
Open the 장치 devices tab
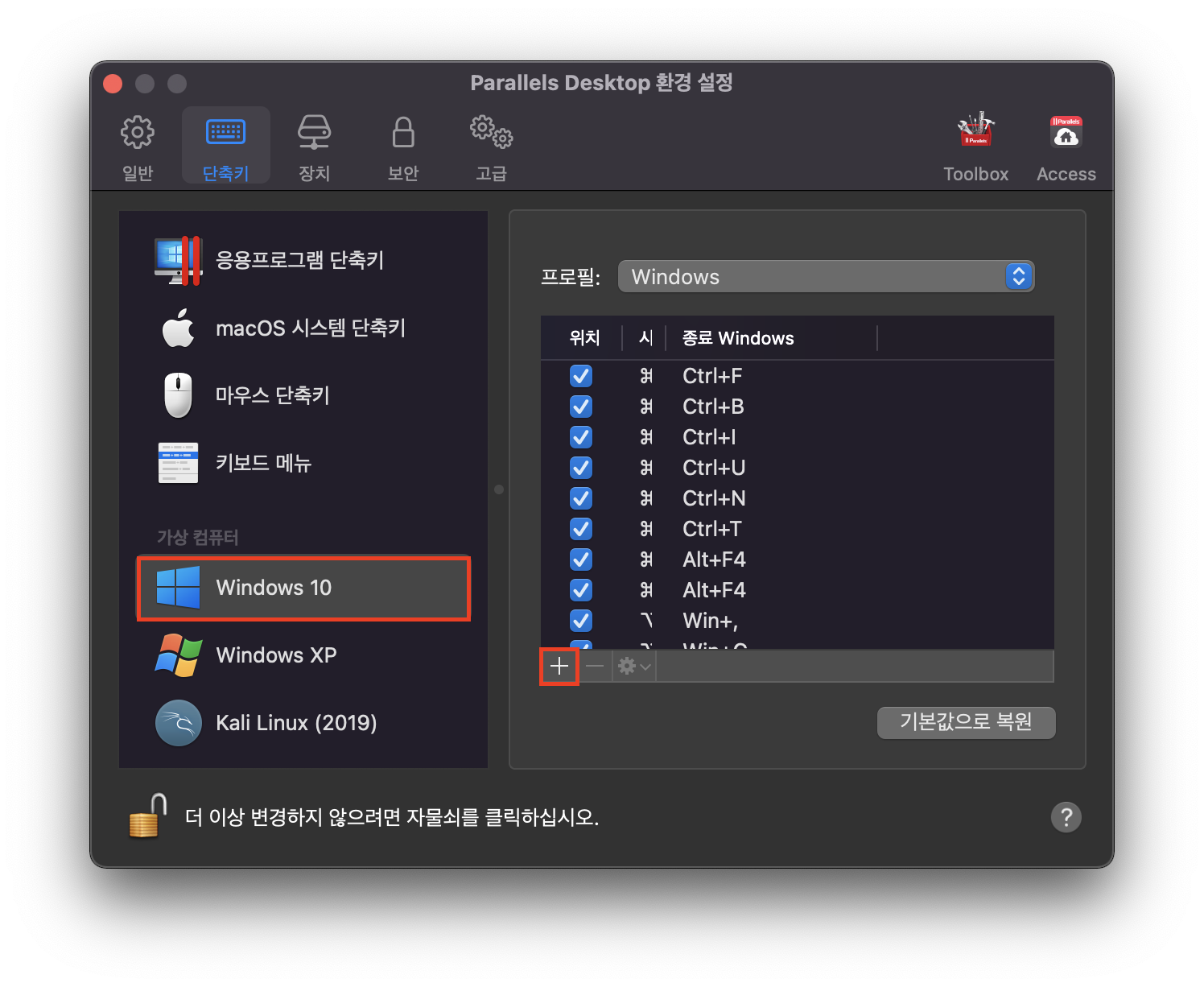tap(314, 147)
